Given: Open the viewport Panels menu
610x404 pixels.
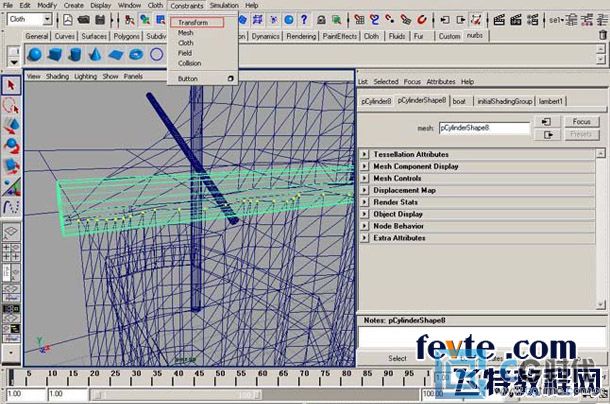Looking at the screenshot, I should point(133,76).
